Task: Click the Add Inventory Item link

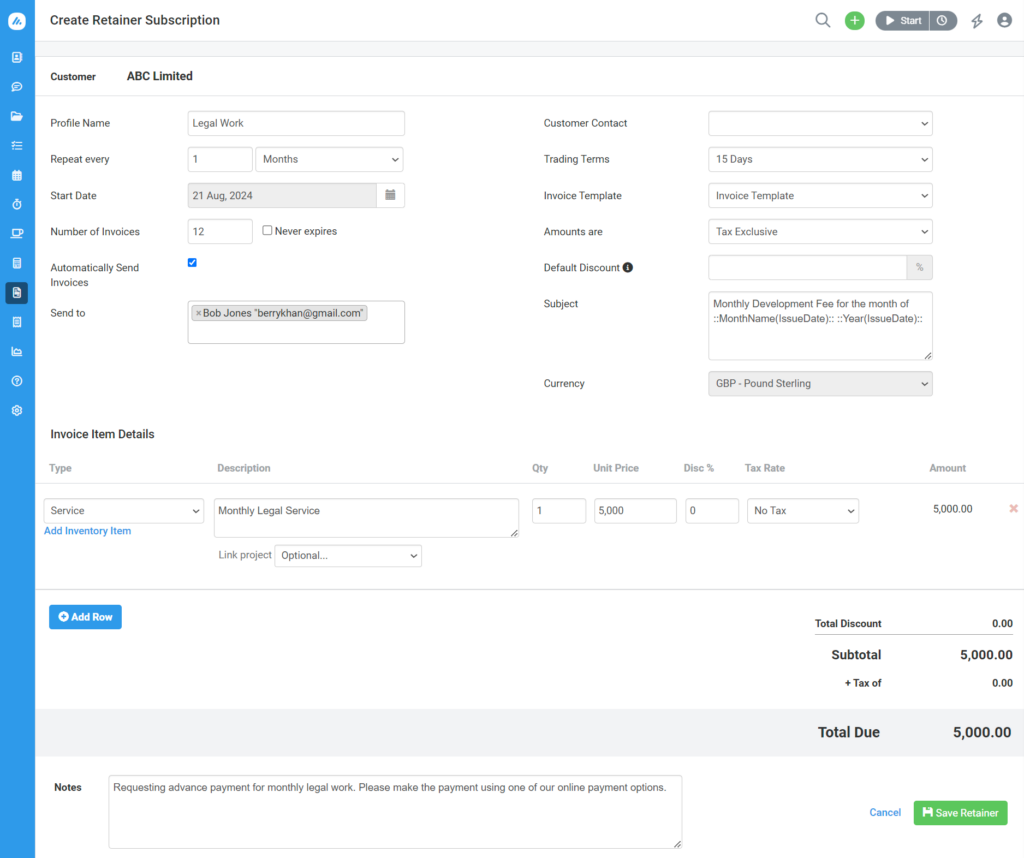Action: click(88, 531)
